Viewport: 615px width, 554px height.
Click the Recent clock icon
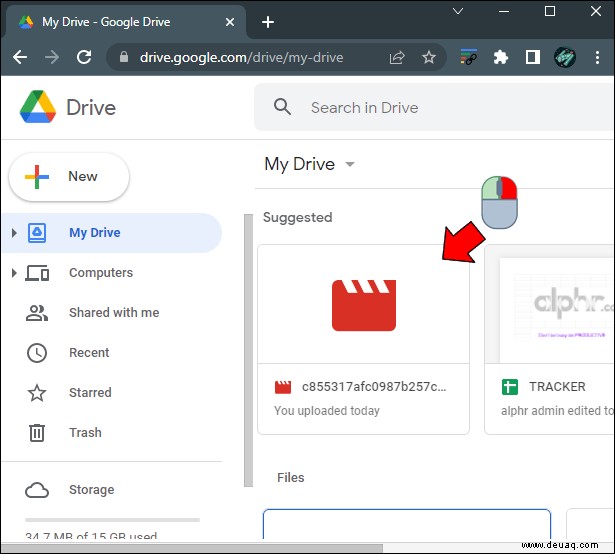click(x=37, y=353)
